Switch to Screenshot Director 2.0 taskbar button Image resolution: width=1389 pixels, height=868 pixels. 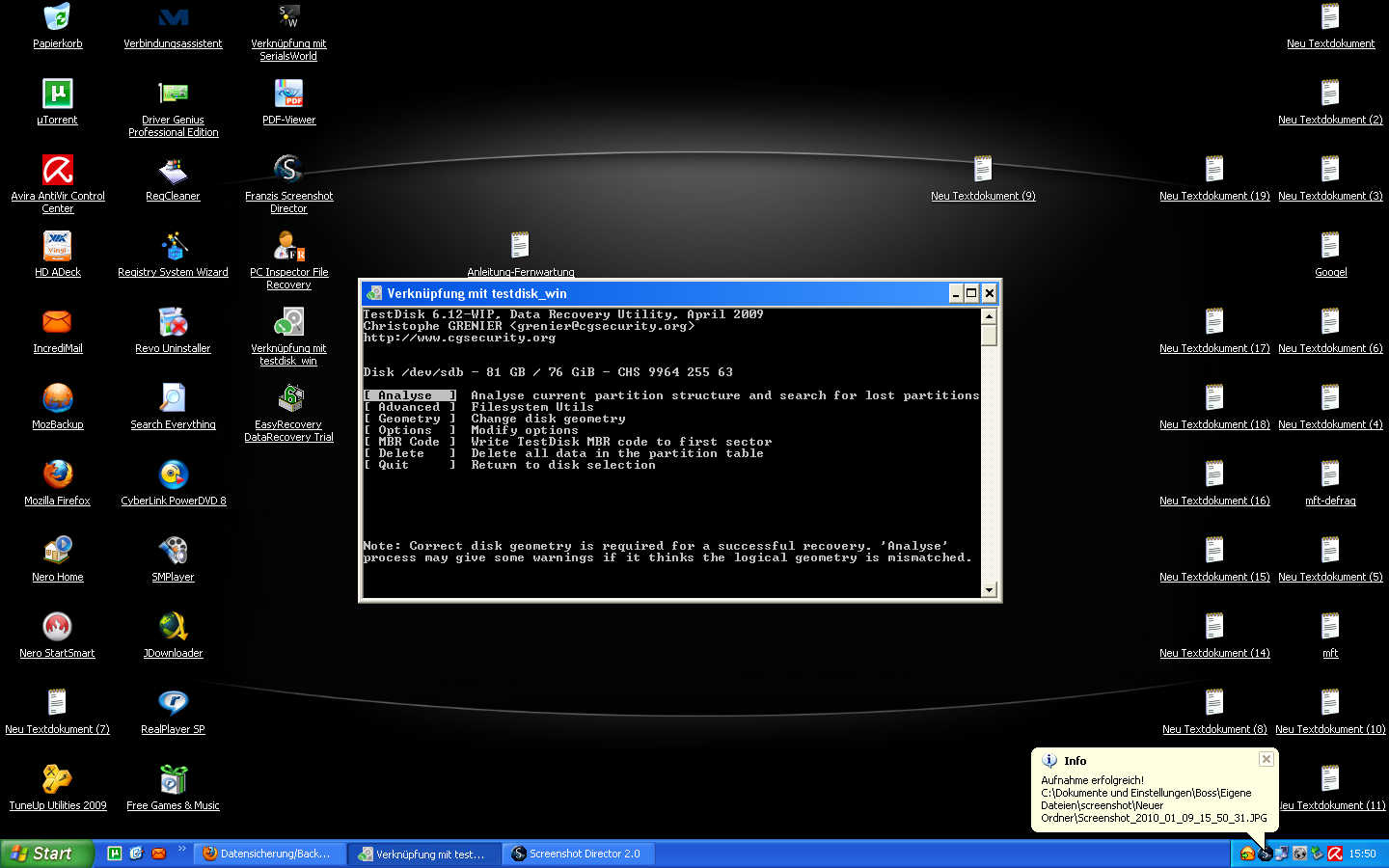click(x=579, y=854)
